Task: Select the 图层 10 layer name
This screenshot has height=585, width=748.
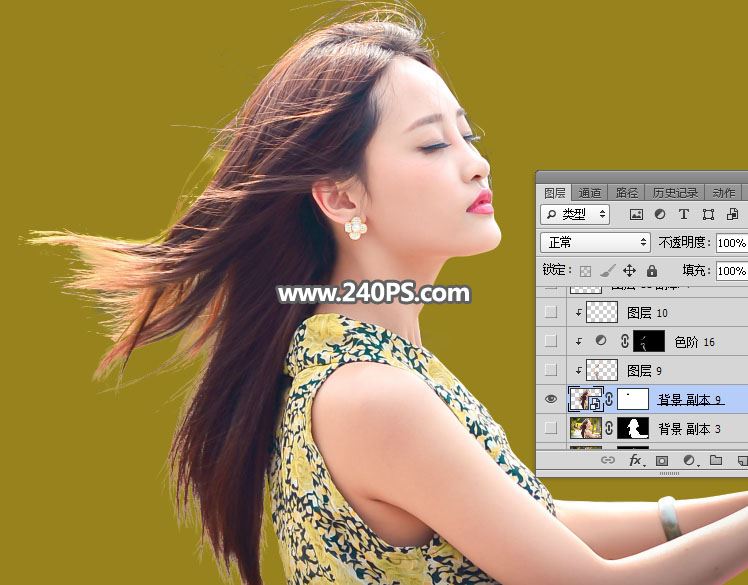Action: point(647,313)
